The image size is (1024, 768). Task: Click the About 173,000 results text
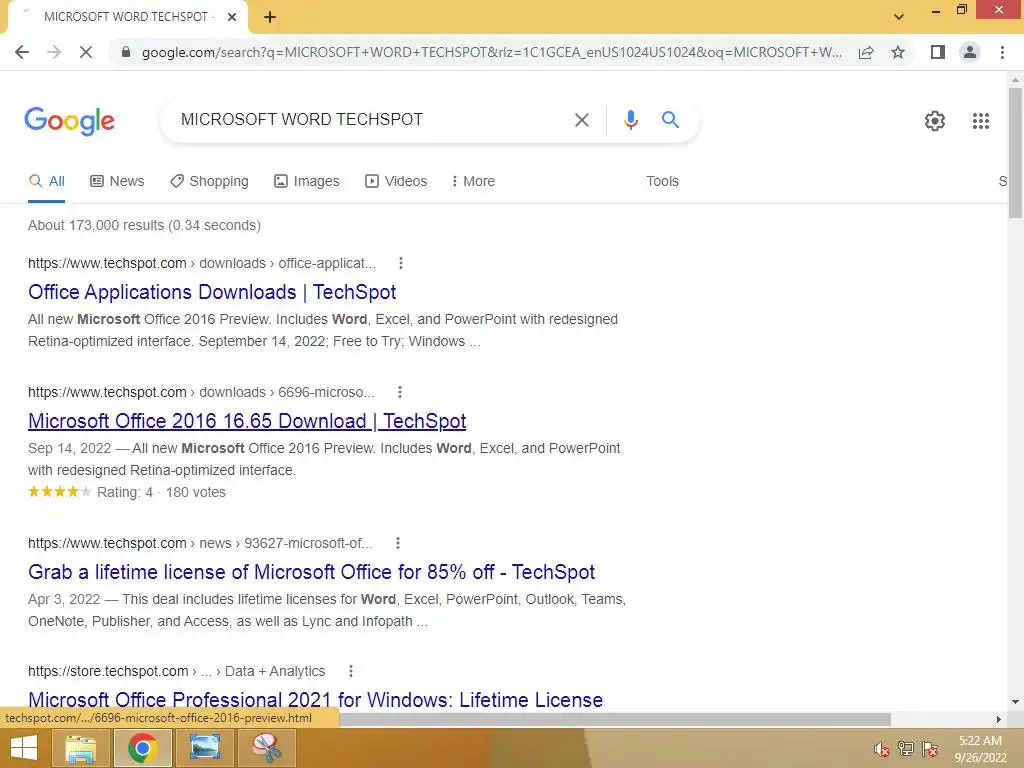tap(144, 225)
